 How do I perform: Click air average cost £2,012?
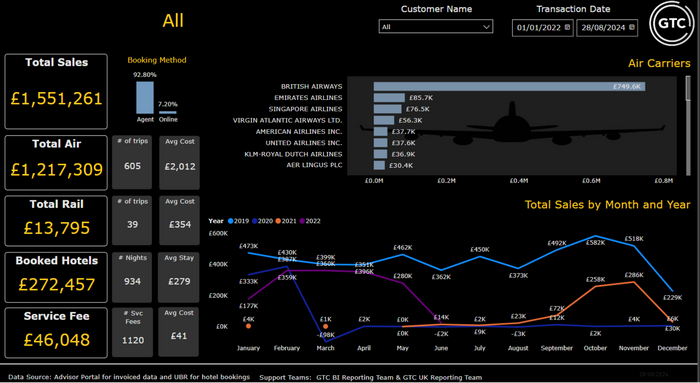tap(180, 167)
